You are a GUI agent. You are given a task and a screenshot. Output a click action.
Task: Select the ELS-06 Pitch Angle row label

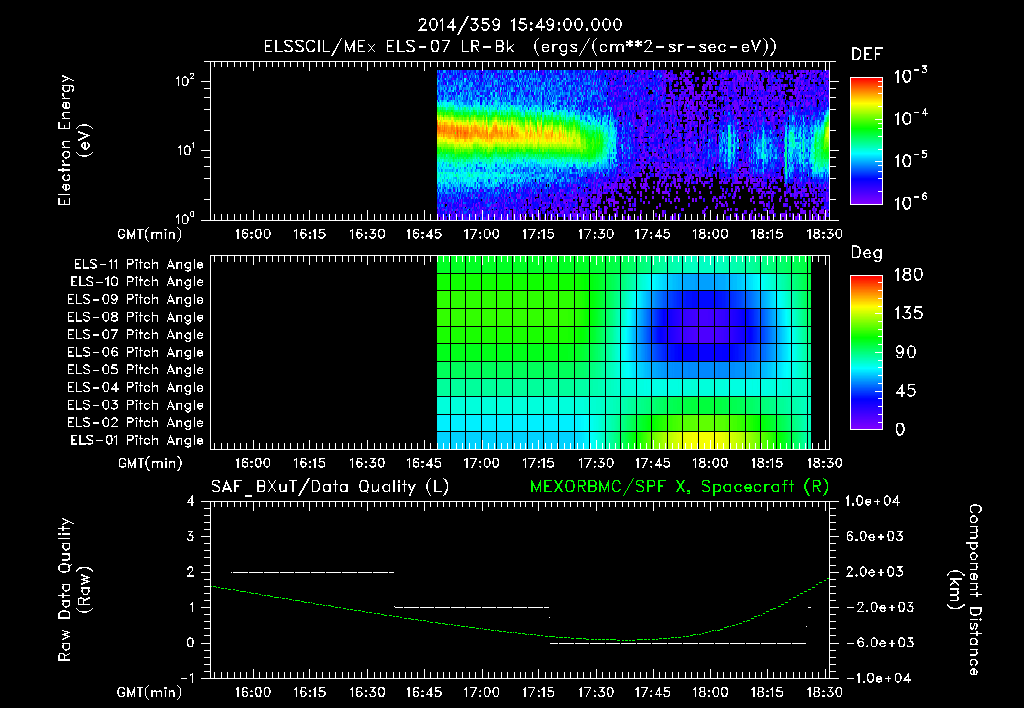(135, 353)
